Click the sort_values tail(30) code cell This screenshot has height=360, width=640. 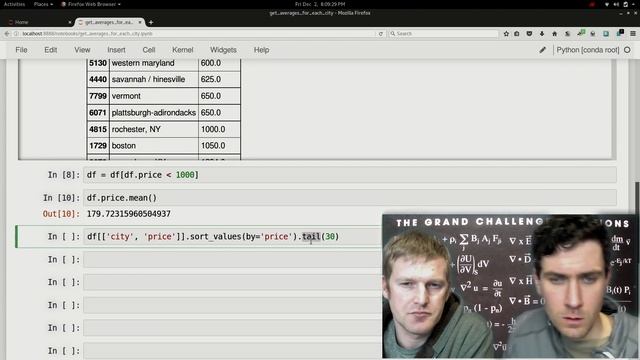(233, 237)
